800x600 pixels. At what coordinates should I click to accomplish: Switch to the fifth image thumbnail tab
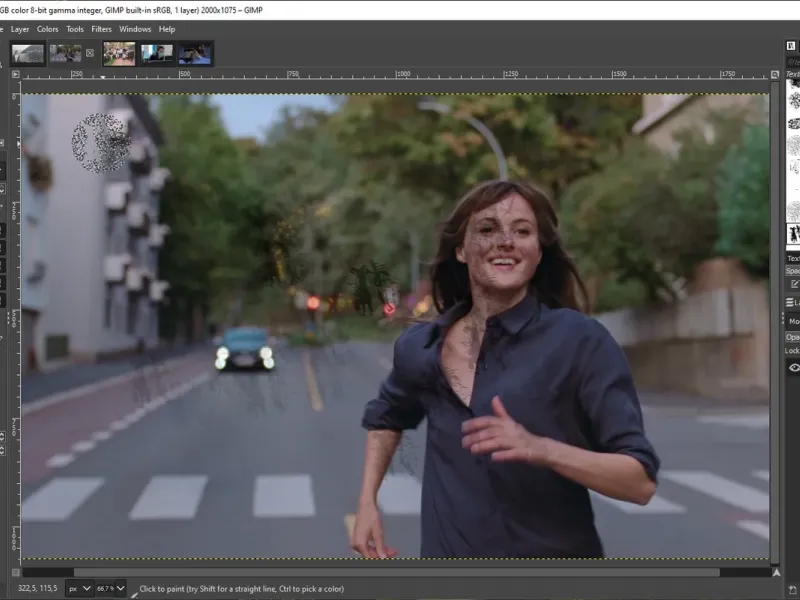click(x=195, y=53)
